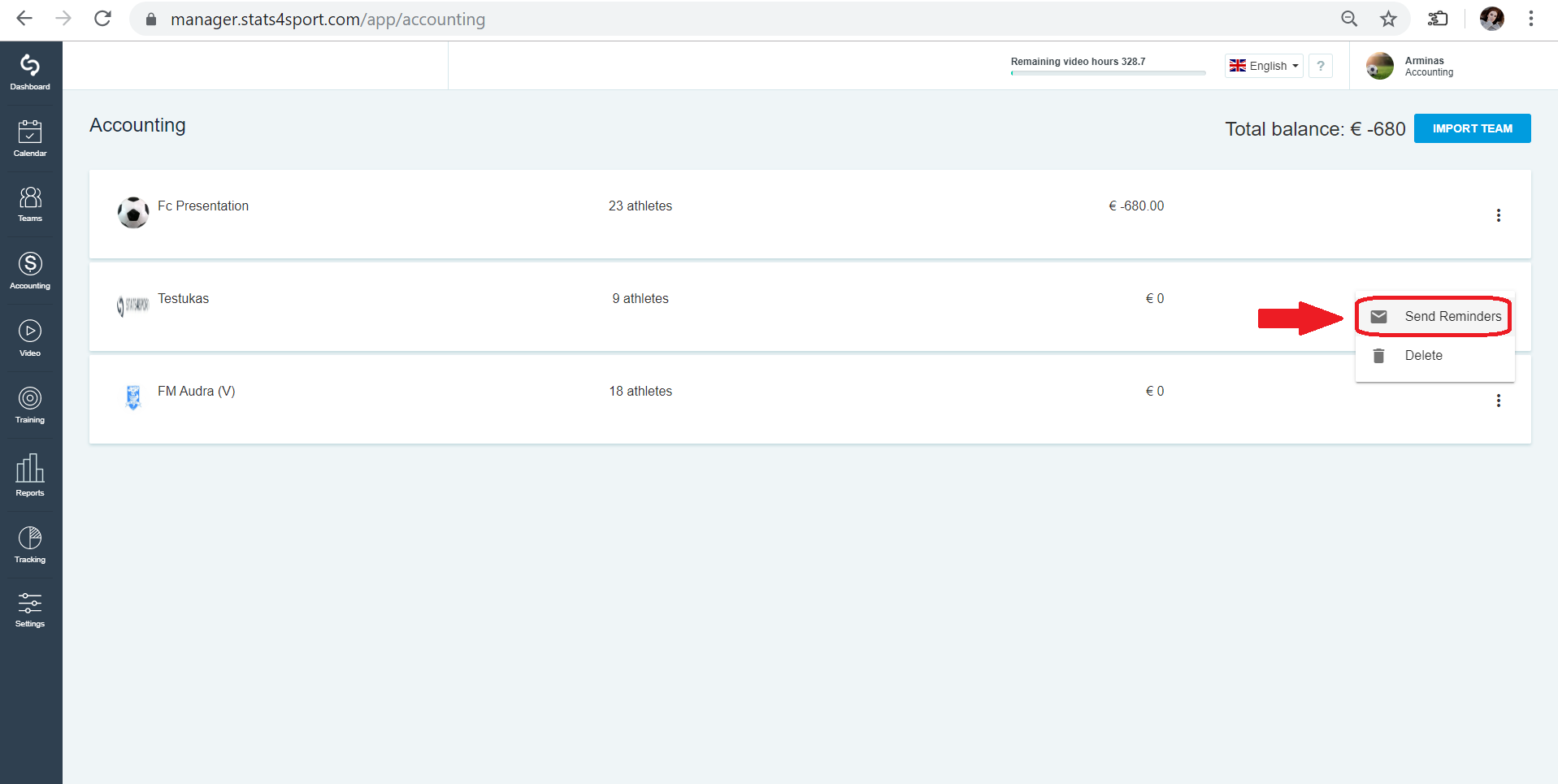Go to Teams in sidebar

[x=30, y=204]
